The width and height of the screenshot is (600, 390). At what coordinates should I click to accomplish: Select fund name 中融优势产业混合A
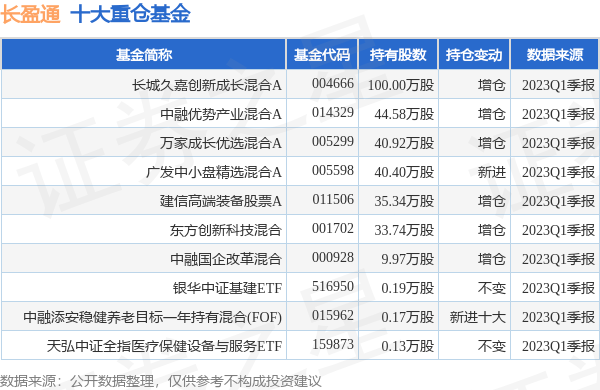[221, 114]
